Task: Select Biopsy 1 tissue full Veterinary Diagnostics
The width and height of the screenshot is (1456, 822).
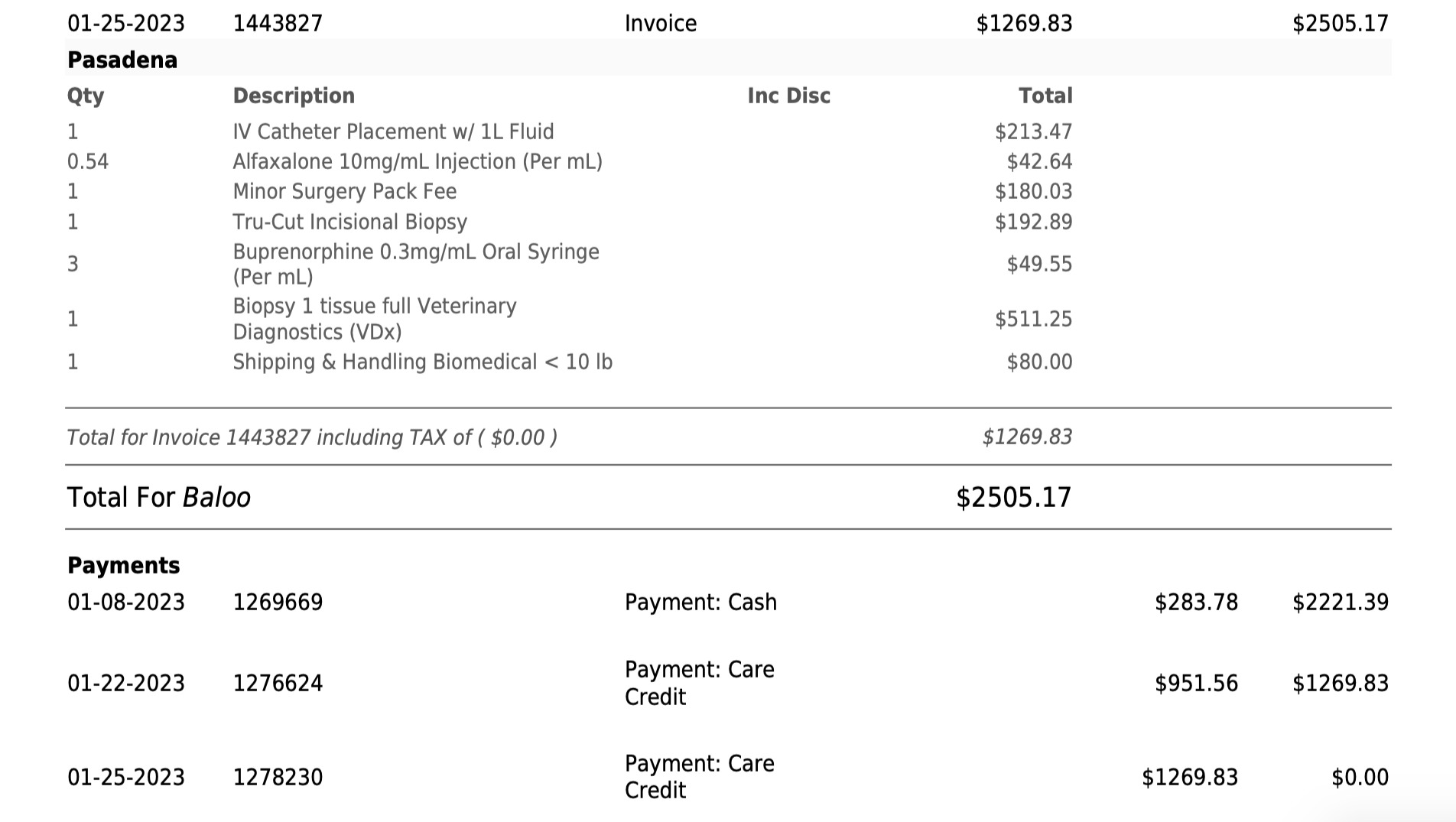Action: click(x=375, y=319)
